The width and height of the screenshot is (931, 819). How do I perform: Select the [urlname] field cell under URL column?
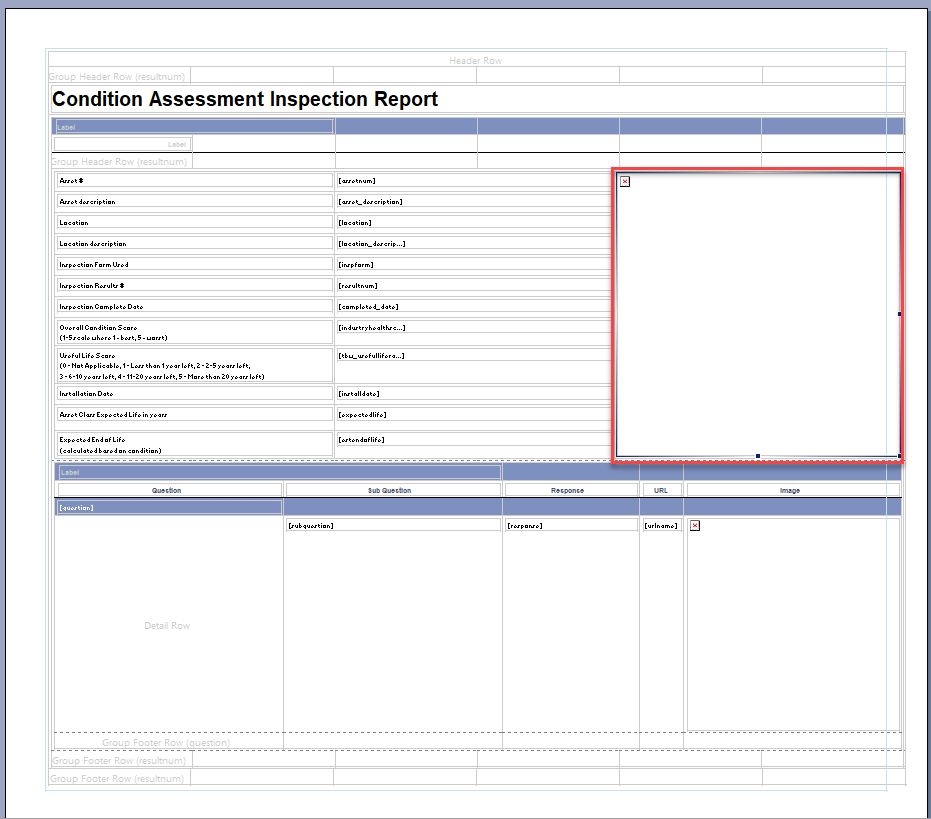coord(661,524)
